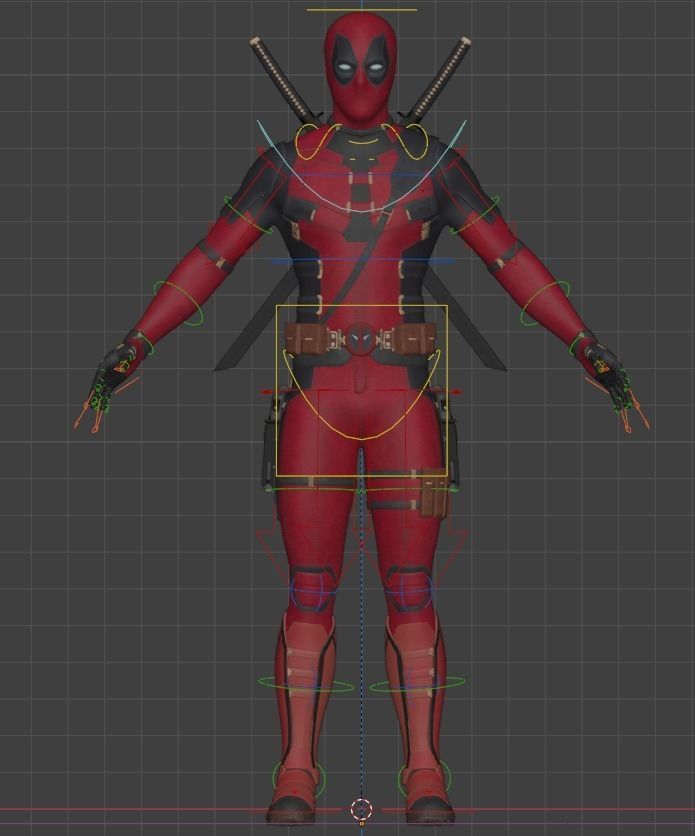Select green shin ring on leg with thigh pouch
This screenshot has height=836, width=695.
[417, 684]
